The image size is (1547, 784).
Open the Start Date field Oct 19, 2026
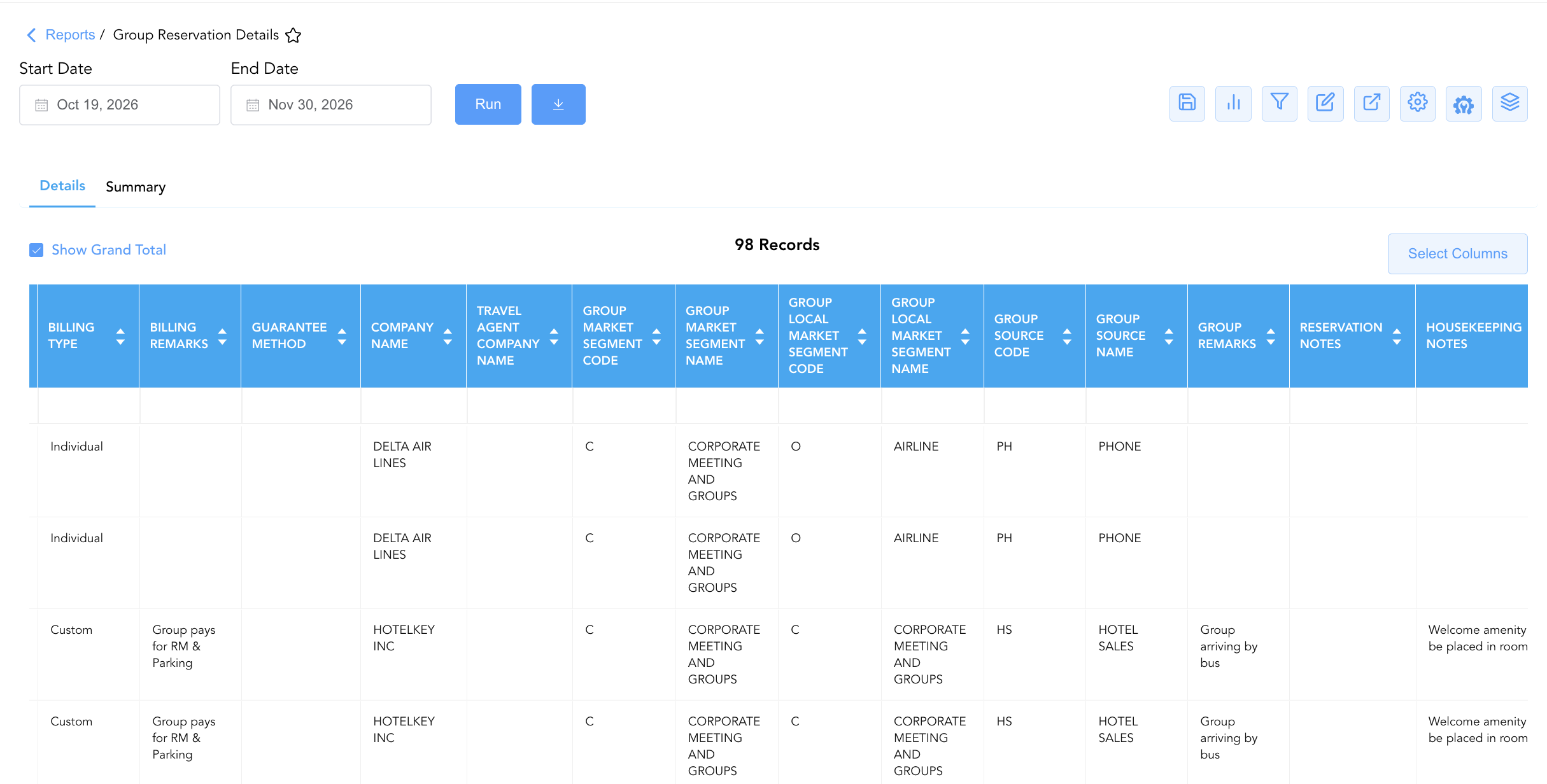(120, 105)
